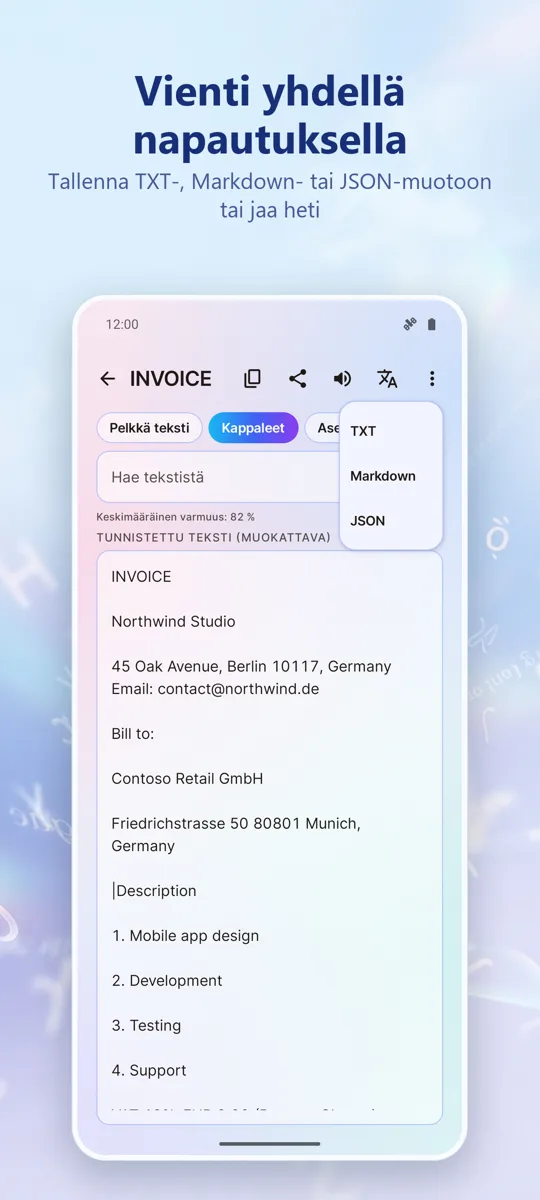Open the share icon in toolbar
Viewport: 540px width, 1200px height.
[x=297, y=379]
